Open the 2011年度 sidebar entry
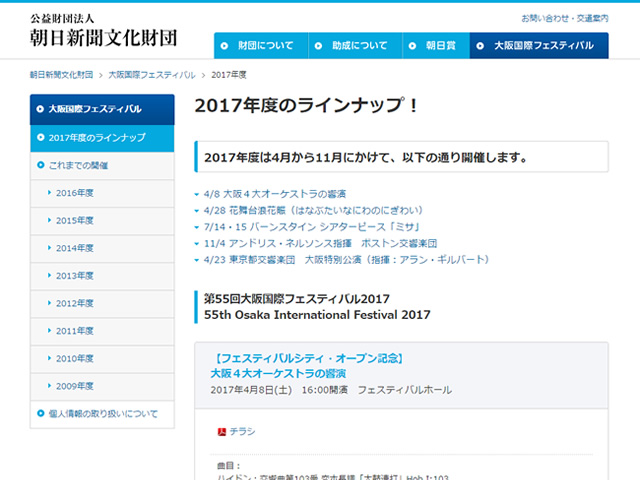The image size is (640, 480). (x=102, y=331)
